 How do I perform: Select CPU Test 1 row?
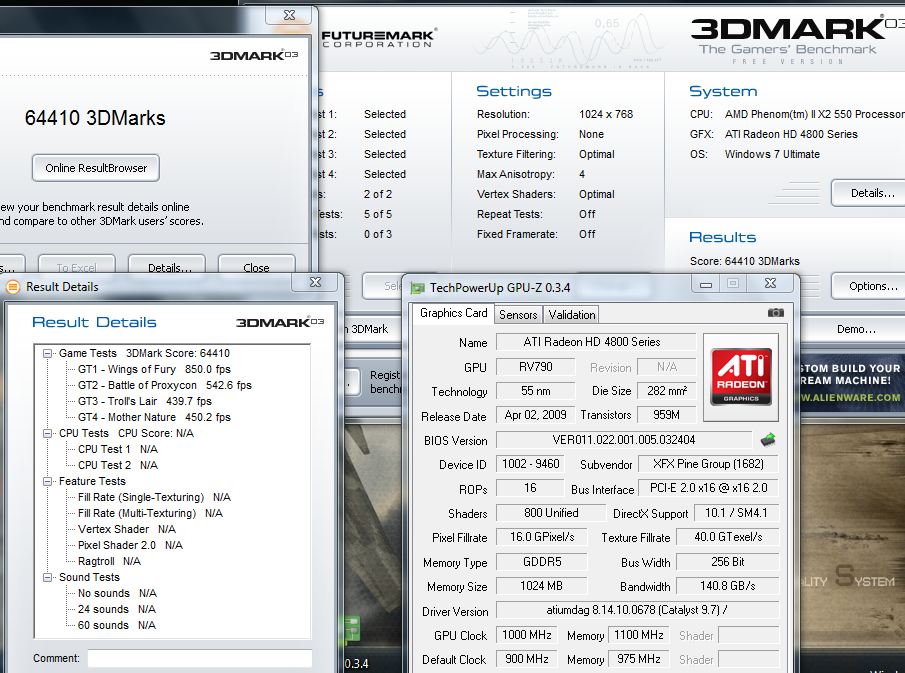(x=118, y=449)
